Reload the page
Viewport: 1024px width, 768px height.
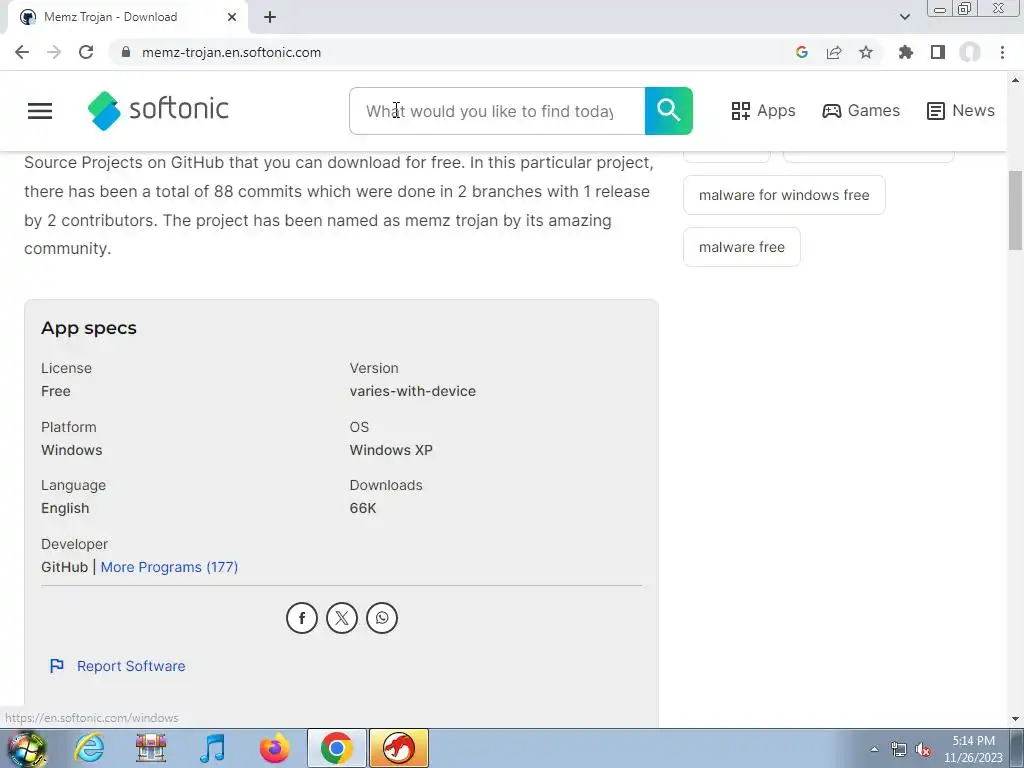[x=86, y=52]
